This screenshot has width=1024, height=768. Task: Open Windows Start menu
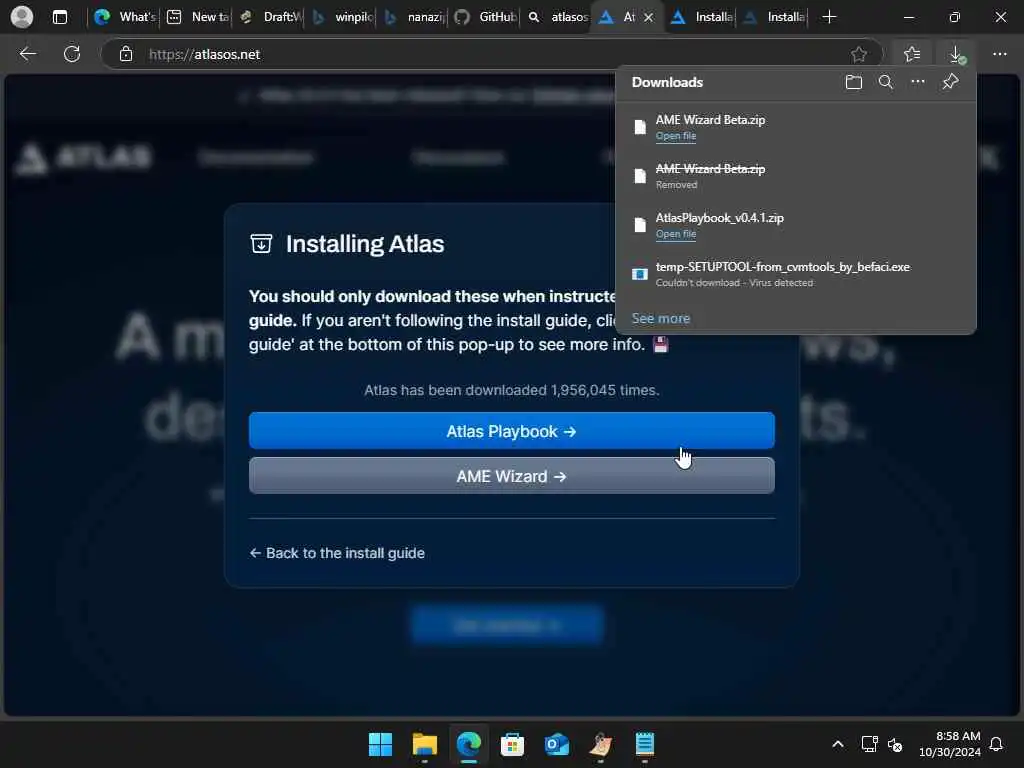pyautogui.click(x=380, y=744)
